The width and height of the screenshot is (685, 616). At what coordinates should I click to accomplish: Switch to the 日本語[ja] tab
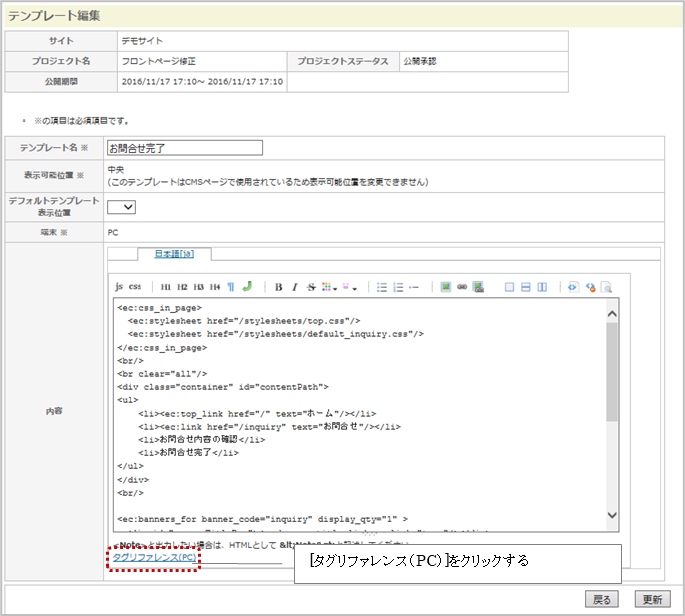[x=166, y=254]
